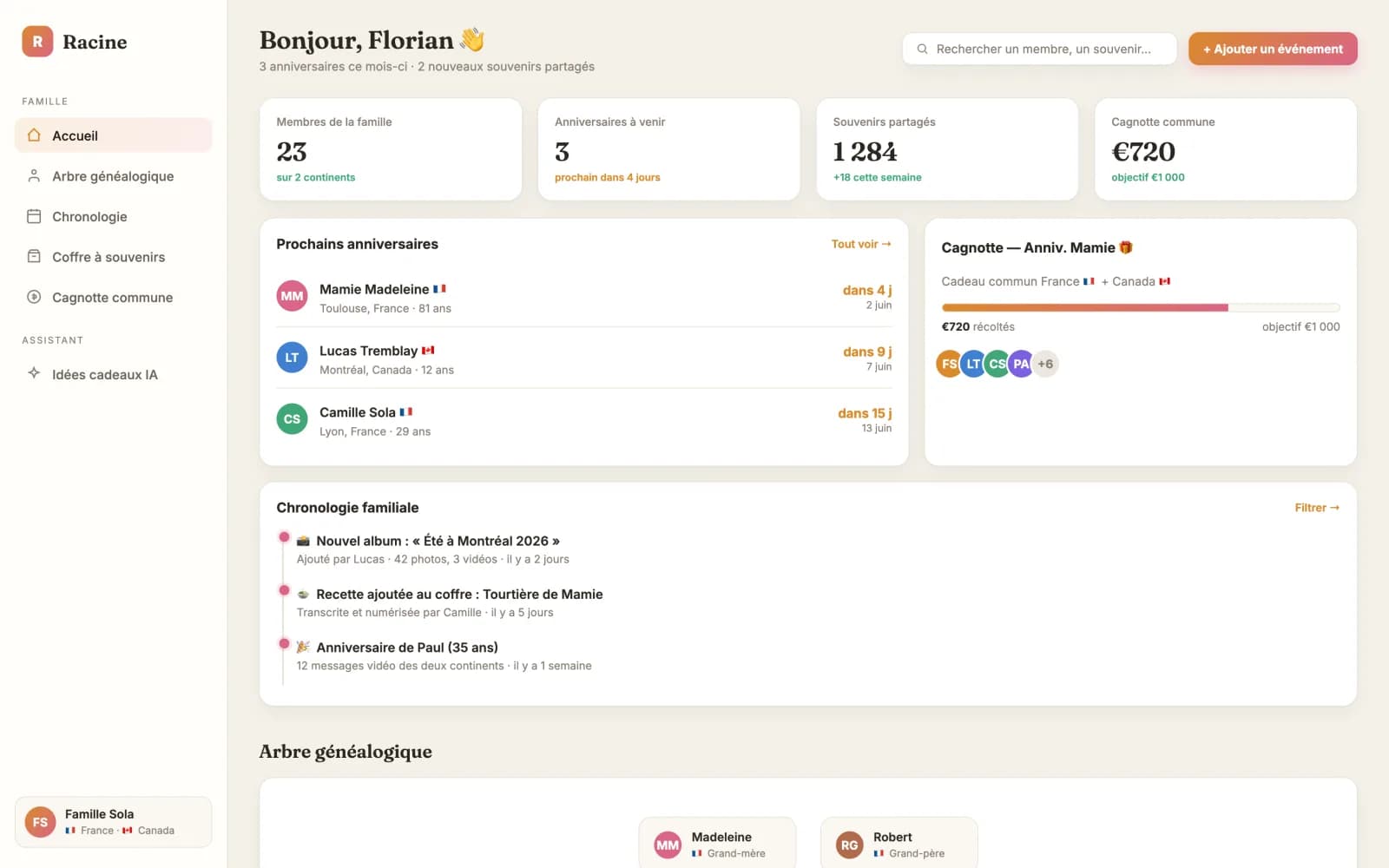Click "sur 2 continents" text
The height and width of the screenshot is (868, 1389).
click(x=316, y=177)
